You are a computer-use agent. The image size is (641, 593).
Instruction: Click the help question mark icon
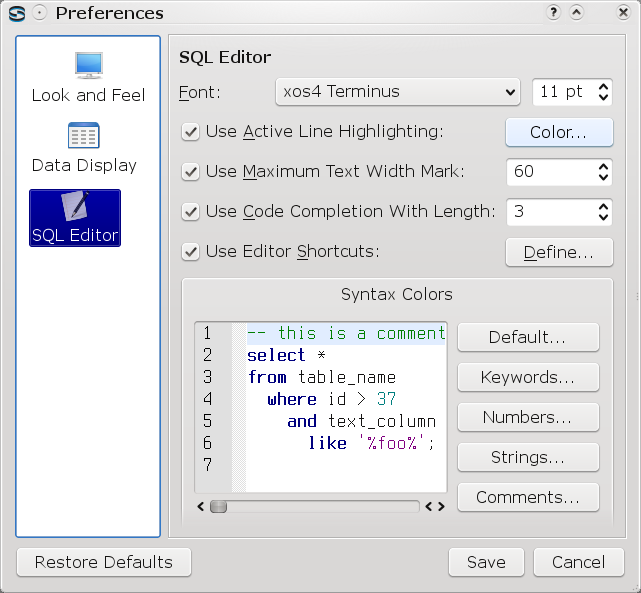(x=553, y=13)
